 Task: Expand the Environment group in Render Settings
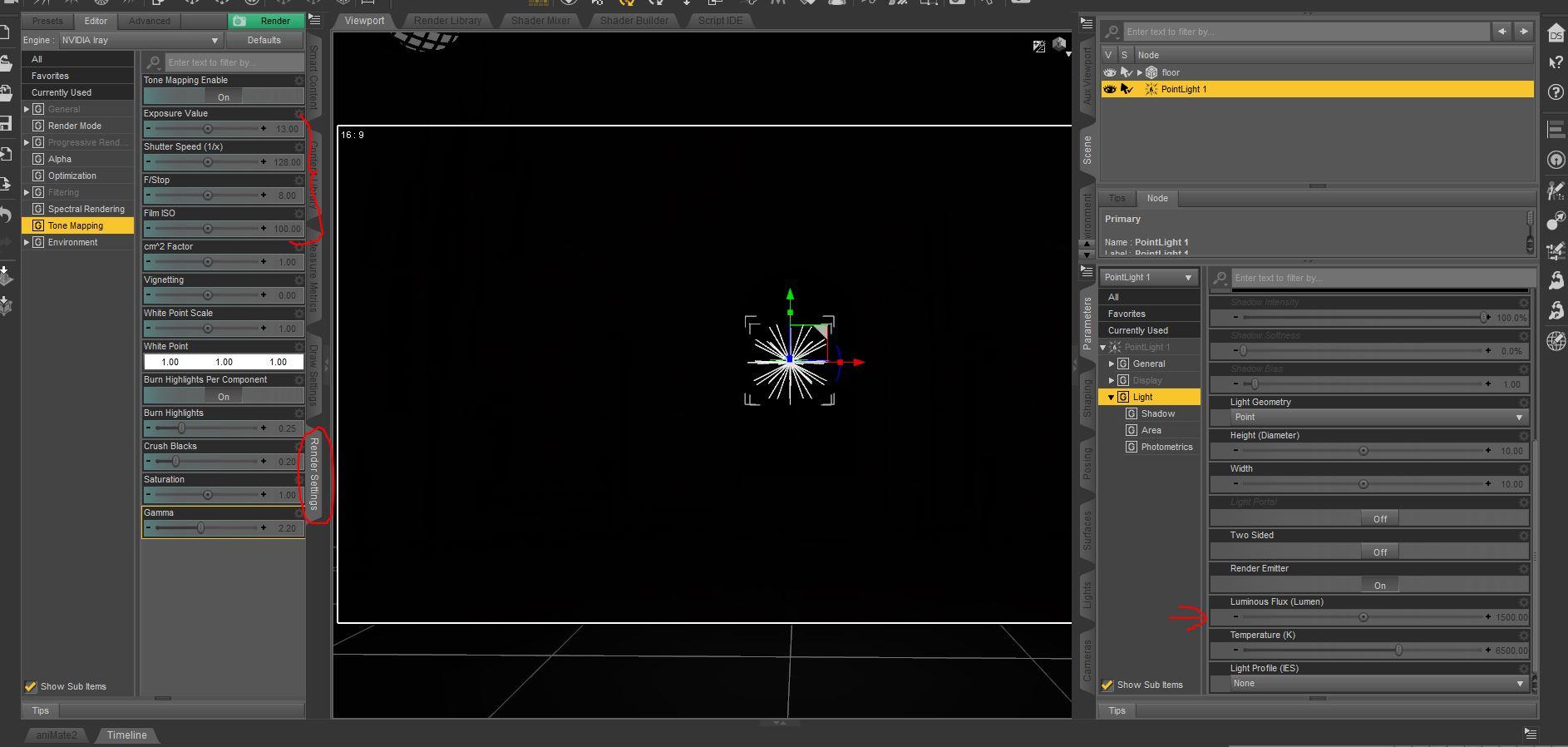coord(27,242)
